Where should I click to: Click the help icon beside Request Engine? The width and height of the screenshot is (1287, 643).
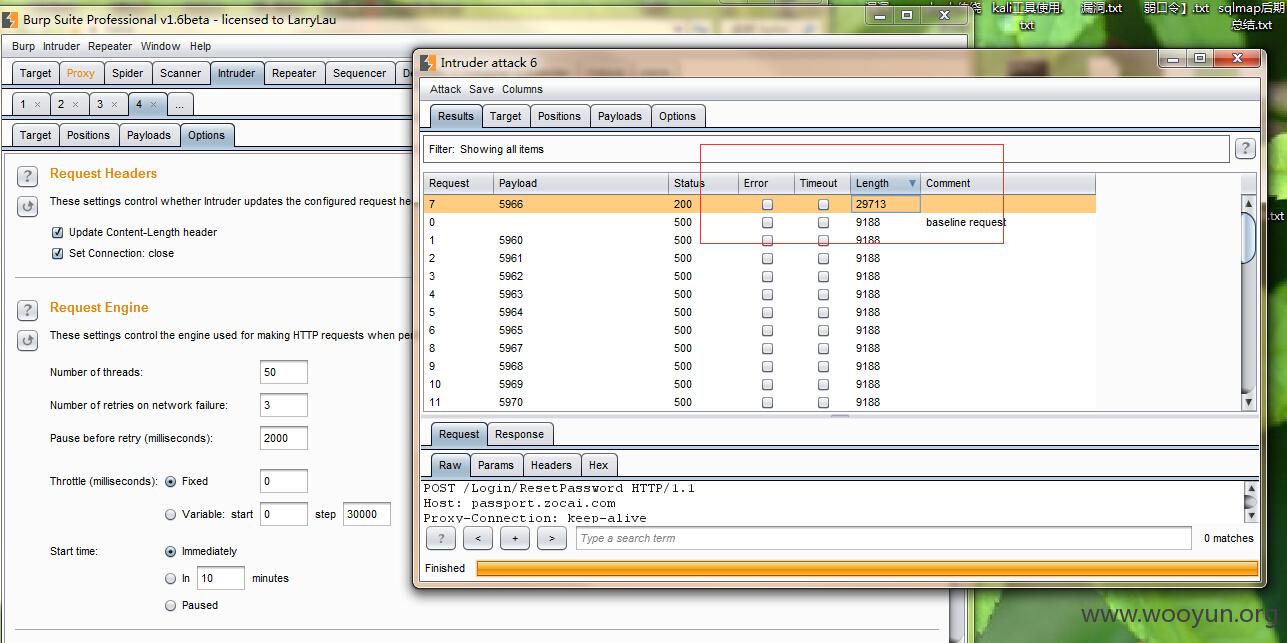click(27, 310)
